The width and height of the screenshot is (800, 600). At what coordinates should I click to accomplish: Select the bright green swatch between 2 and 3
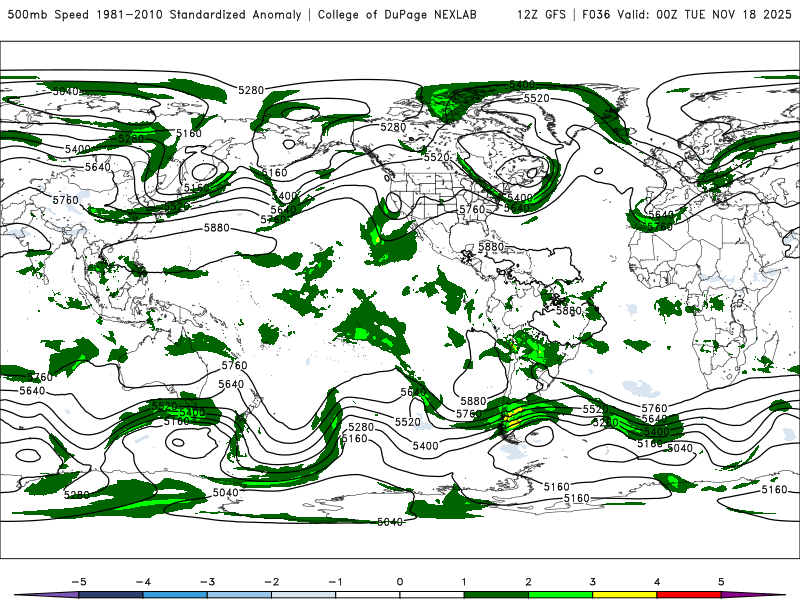tap(560, 595)
